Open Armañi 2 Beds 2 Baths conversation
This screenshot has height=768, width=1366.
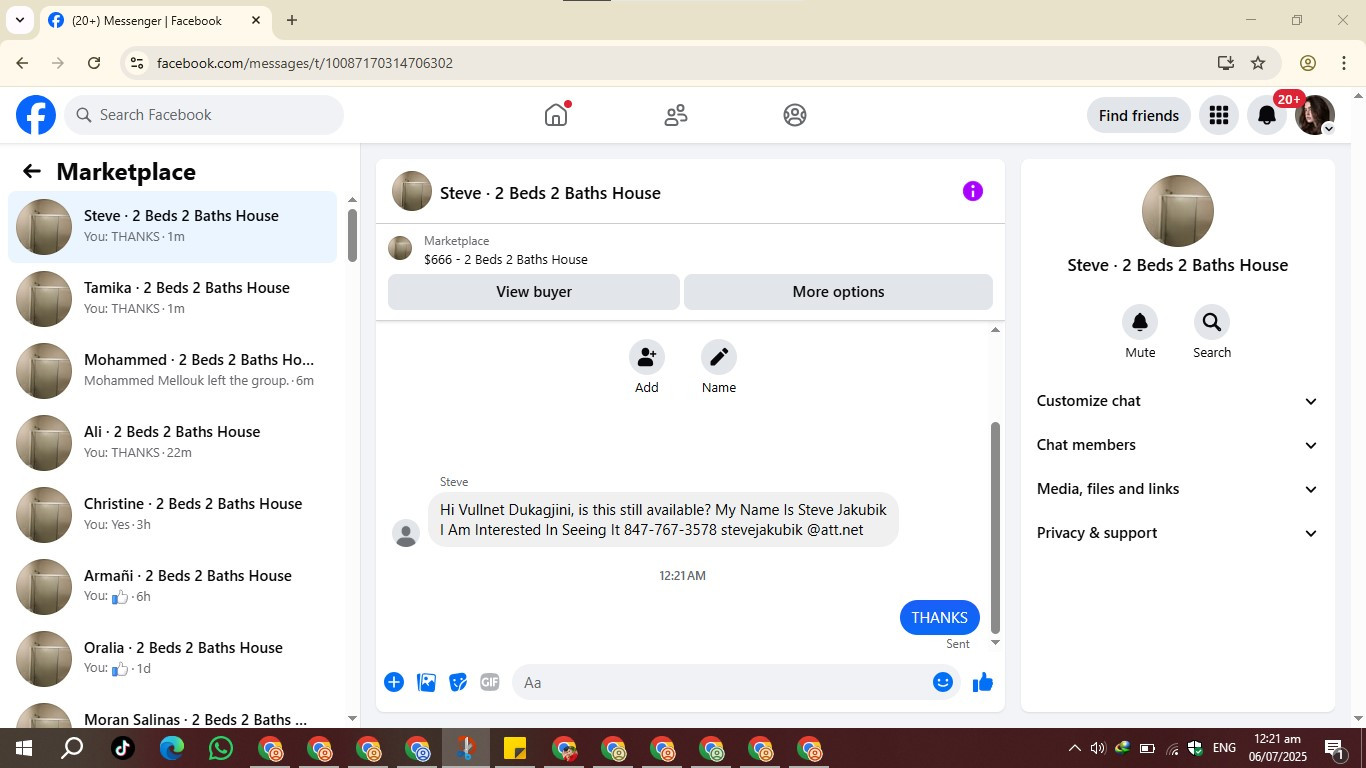(x=172, y=587)
